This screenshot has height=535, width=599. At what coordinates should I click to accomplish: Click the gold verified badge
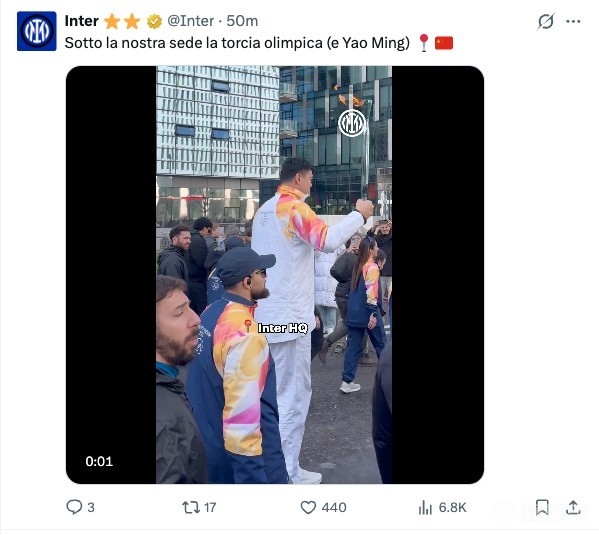coord(154,21)
